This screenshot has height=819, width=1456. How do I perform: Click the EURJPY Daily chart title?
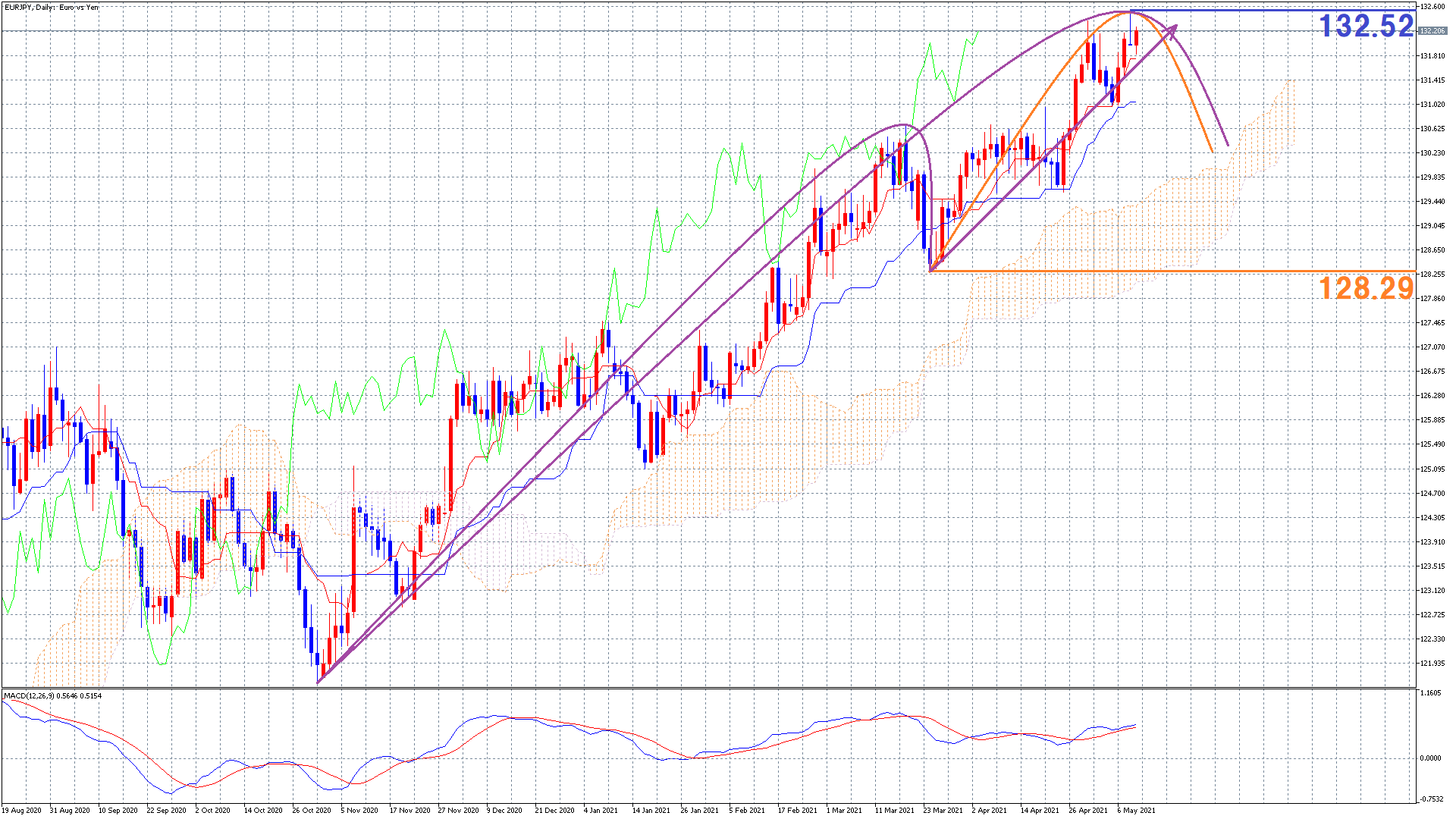point(52,8)
